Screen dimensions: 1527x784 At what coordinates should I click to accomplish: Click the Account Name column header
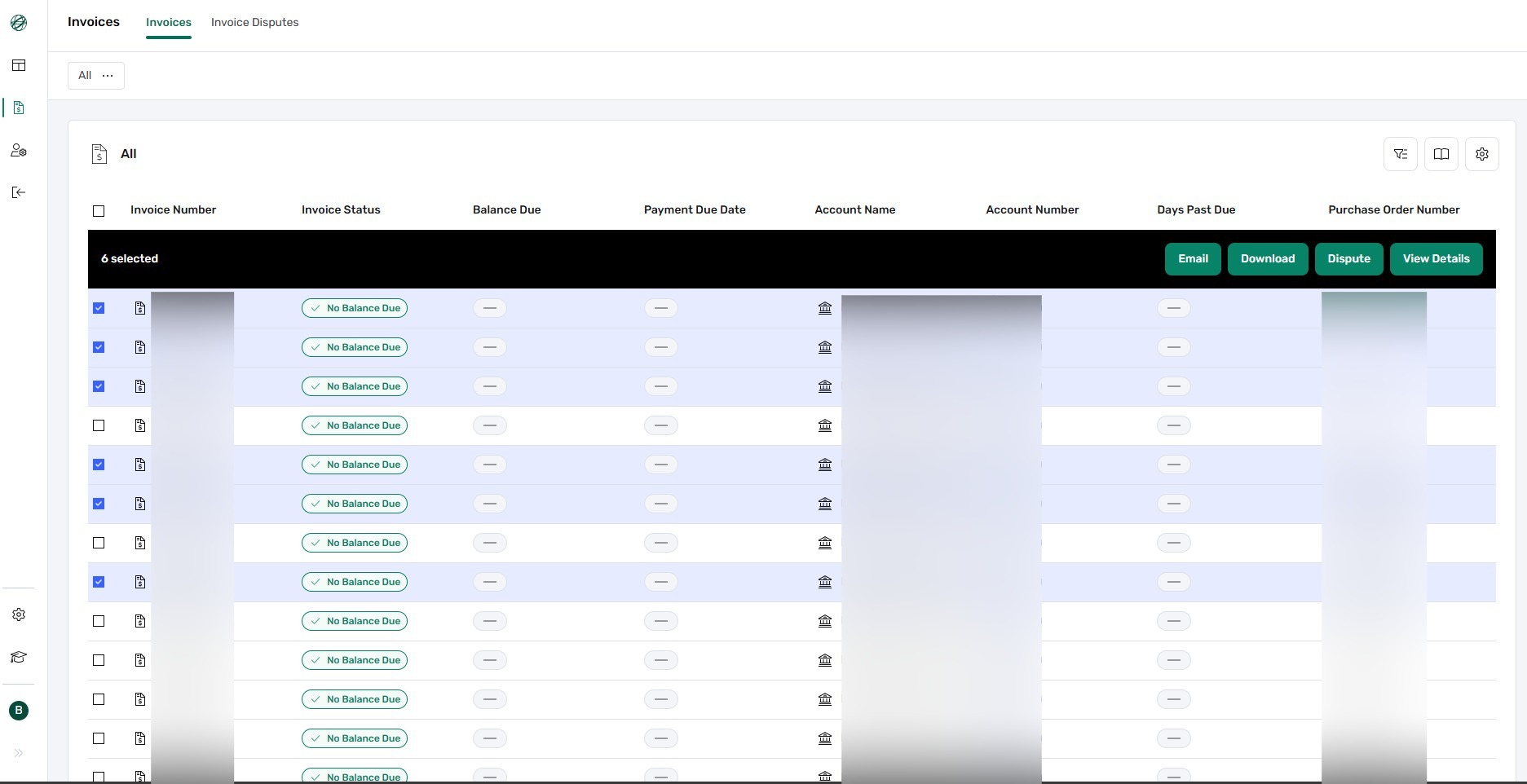pyautogui.click(x=855, y=210)
